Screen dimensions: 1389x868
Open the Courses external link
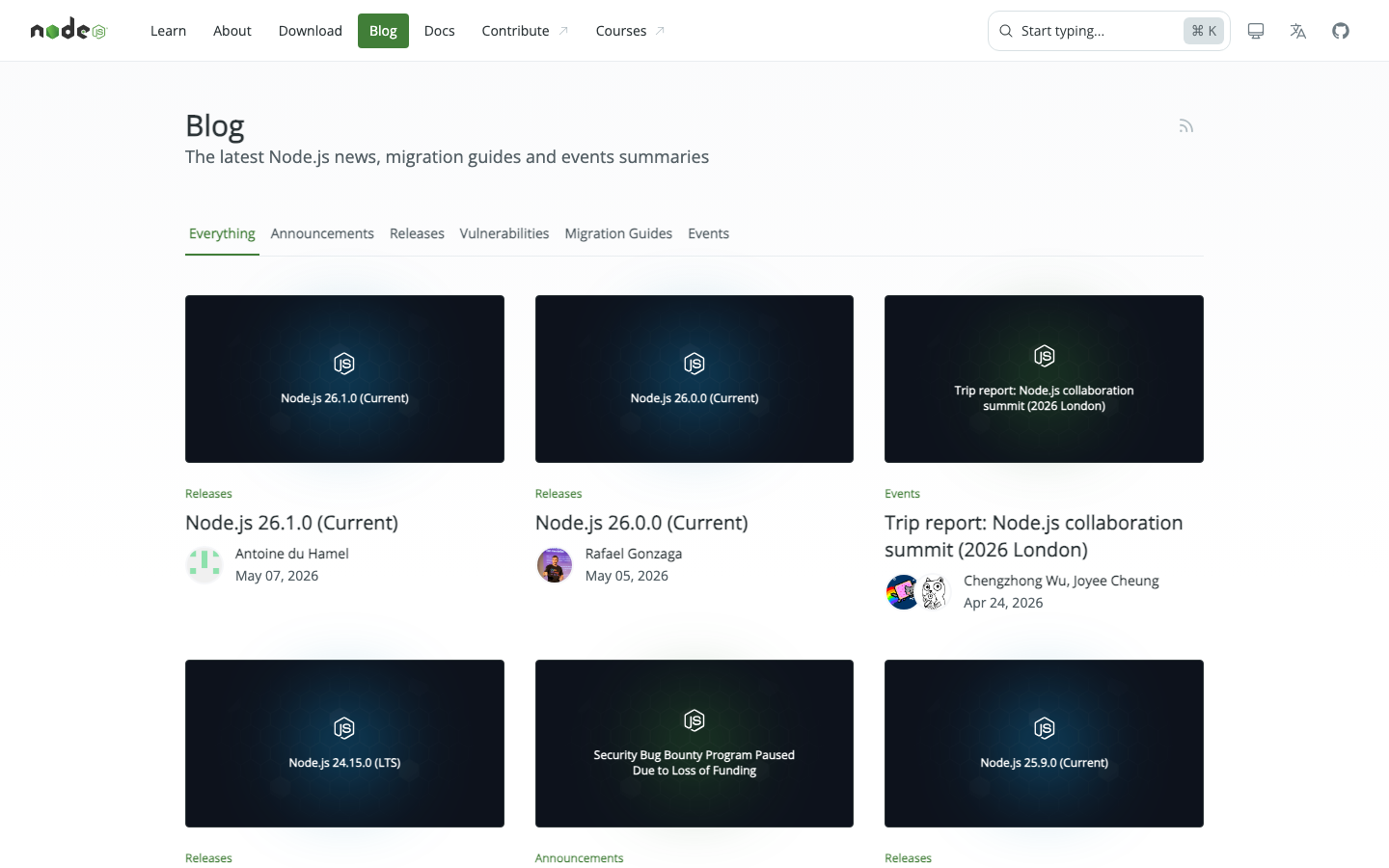pyautogui.click(x=630, y=31)
